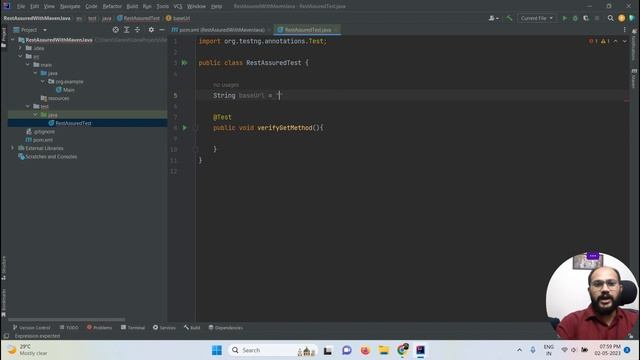Collapse all in Project panel
640x360 pixels.
[x=137, y=30]
